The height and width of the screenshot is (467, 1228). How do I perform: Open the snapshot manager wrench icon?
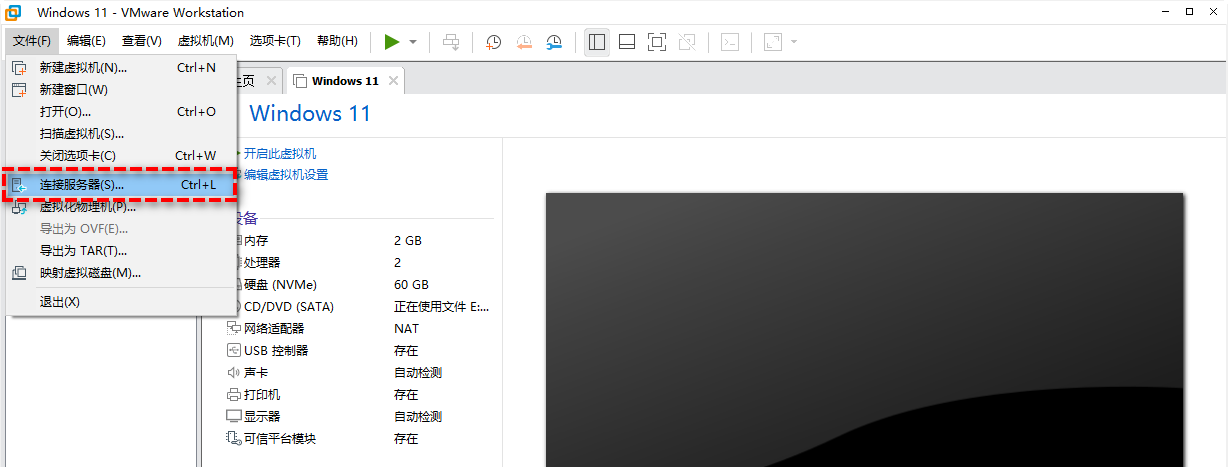click(x=554, y=42)
